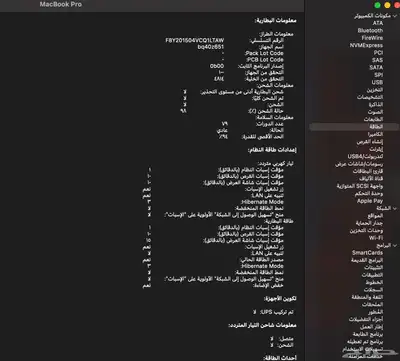Collapse the البرامج software section chevron

(395, 245)
